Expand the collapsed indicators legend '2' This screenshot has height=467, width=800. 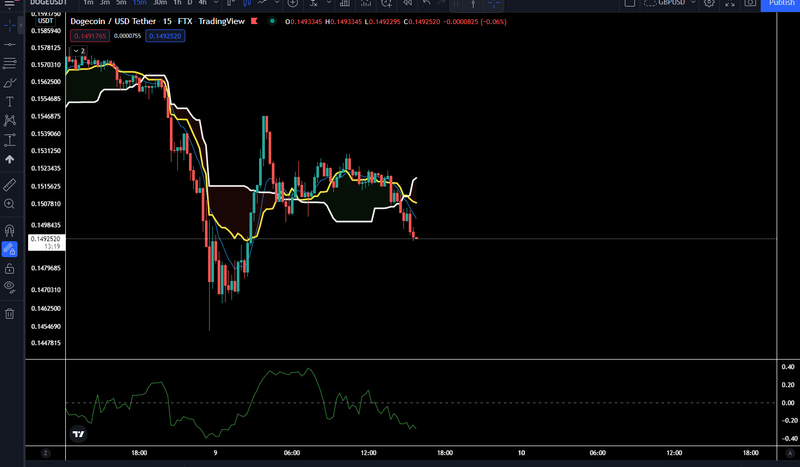[x=79, y=51]
